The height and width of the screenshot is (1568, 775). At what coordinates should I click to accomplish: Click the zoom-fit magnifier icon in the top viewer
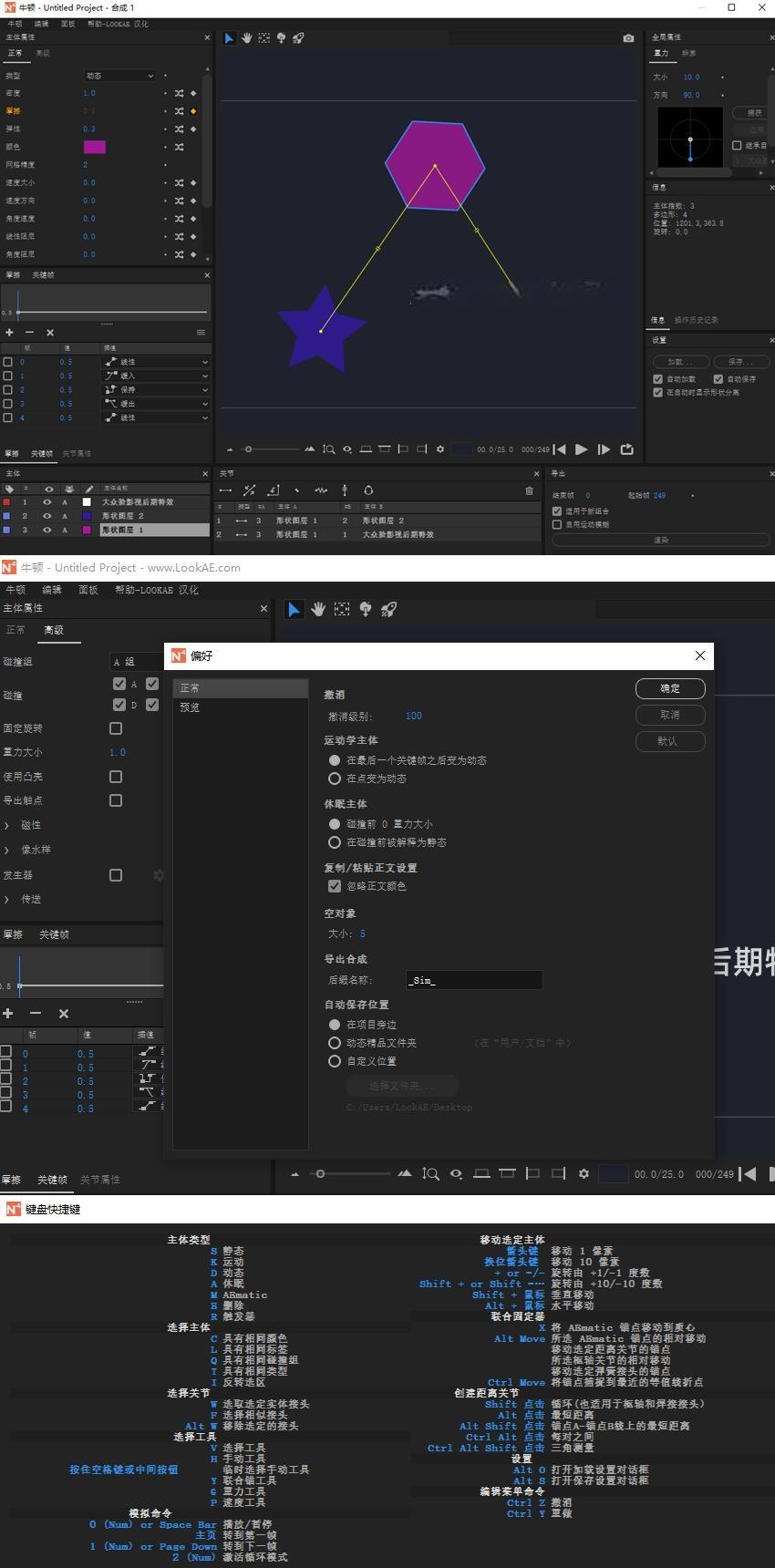point(328,449)
